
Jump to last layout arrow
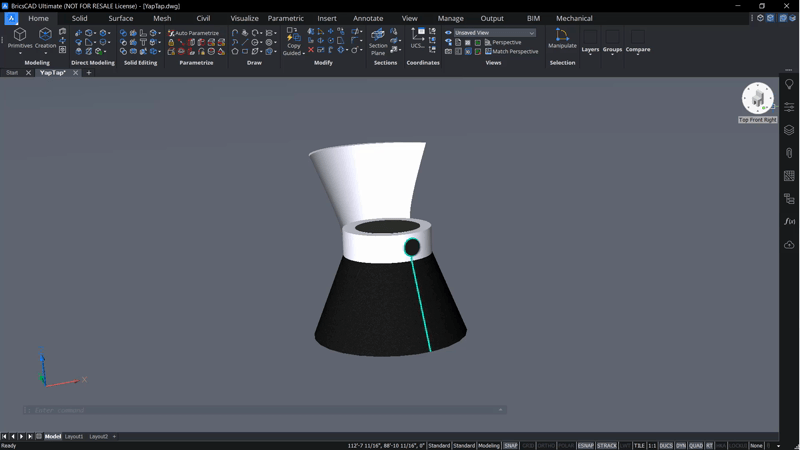pyautogui.click(x=30, y=437)
